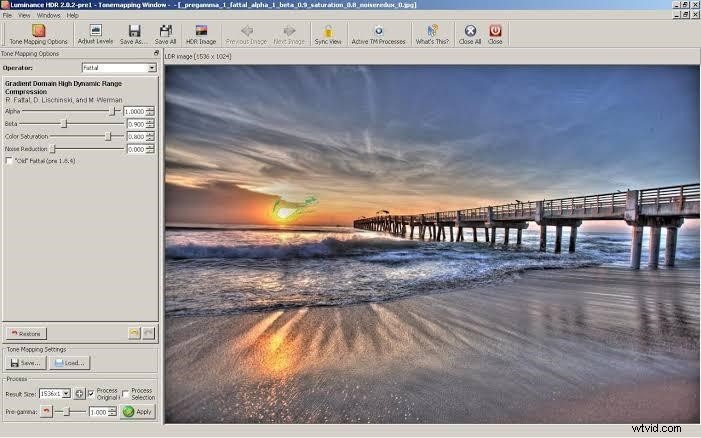Image resolution: width=701 pixels, height=438 pixels.
Task: Click the Luminance HDR title bar icon
Action: coord(4,4)
